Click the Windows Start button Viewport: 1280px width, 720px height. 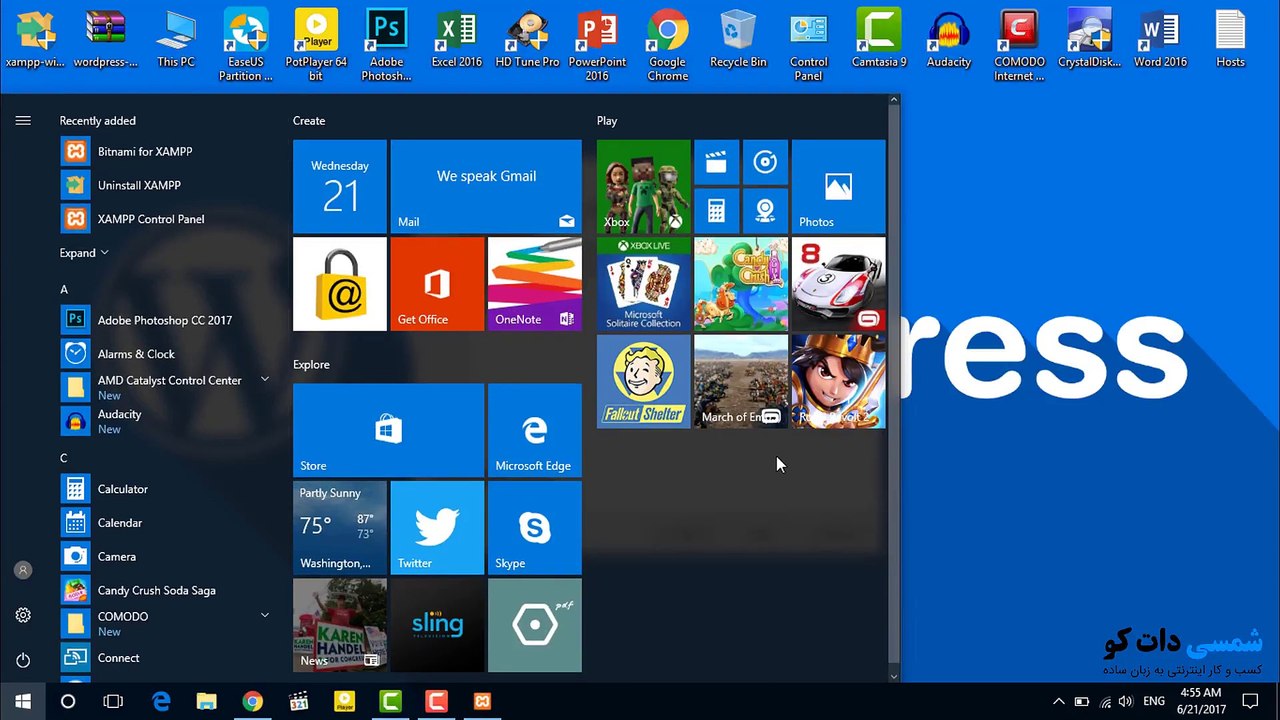point(23,702)
